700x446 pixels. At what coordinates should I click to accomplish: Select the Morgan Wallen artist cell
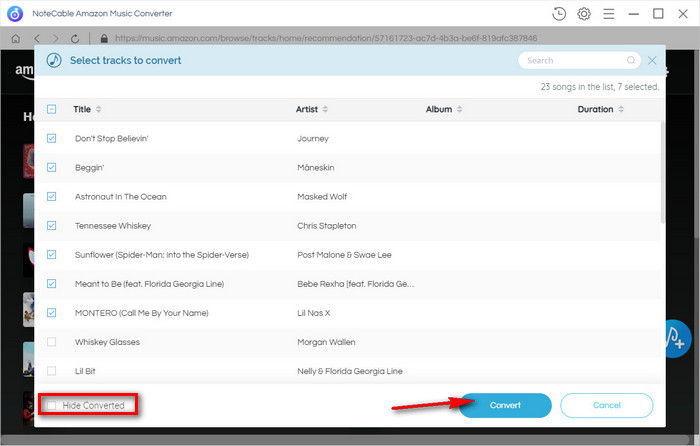tap(326, 342)
